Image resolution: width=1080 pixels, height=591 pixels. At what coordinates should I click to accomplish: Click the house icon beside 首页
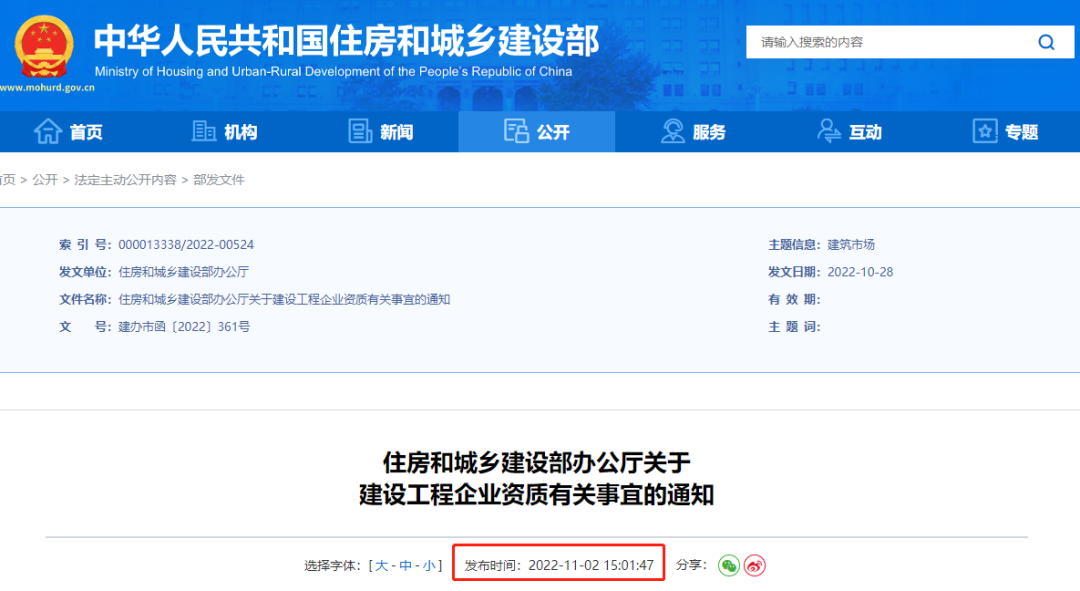pos(48,131)
